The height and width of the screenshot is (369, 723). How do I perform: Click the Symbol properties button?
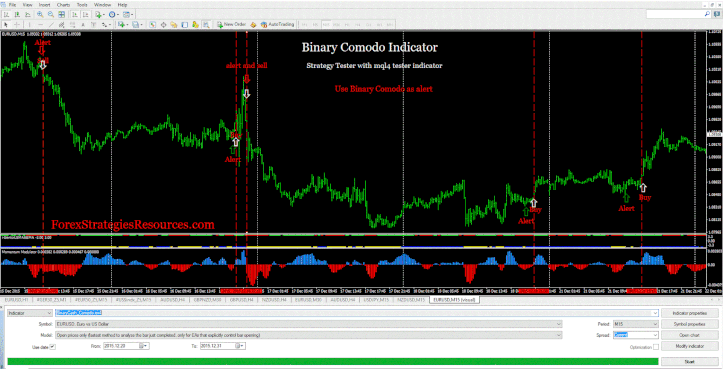[x=690, y=324]
